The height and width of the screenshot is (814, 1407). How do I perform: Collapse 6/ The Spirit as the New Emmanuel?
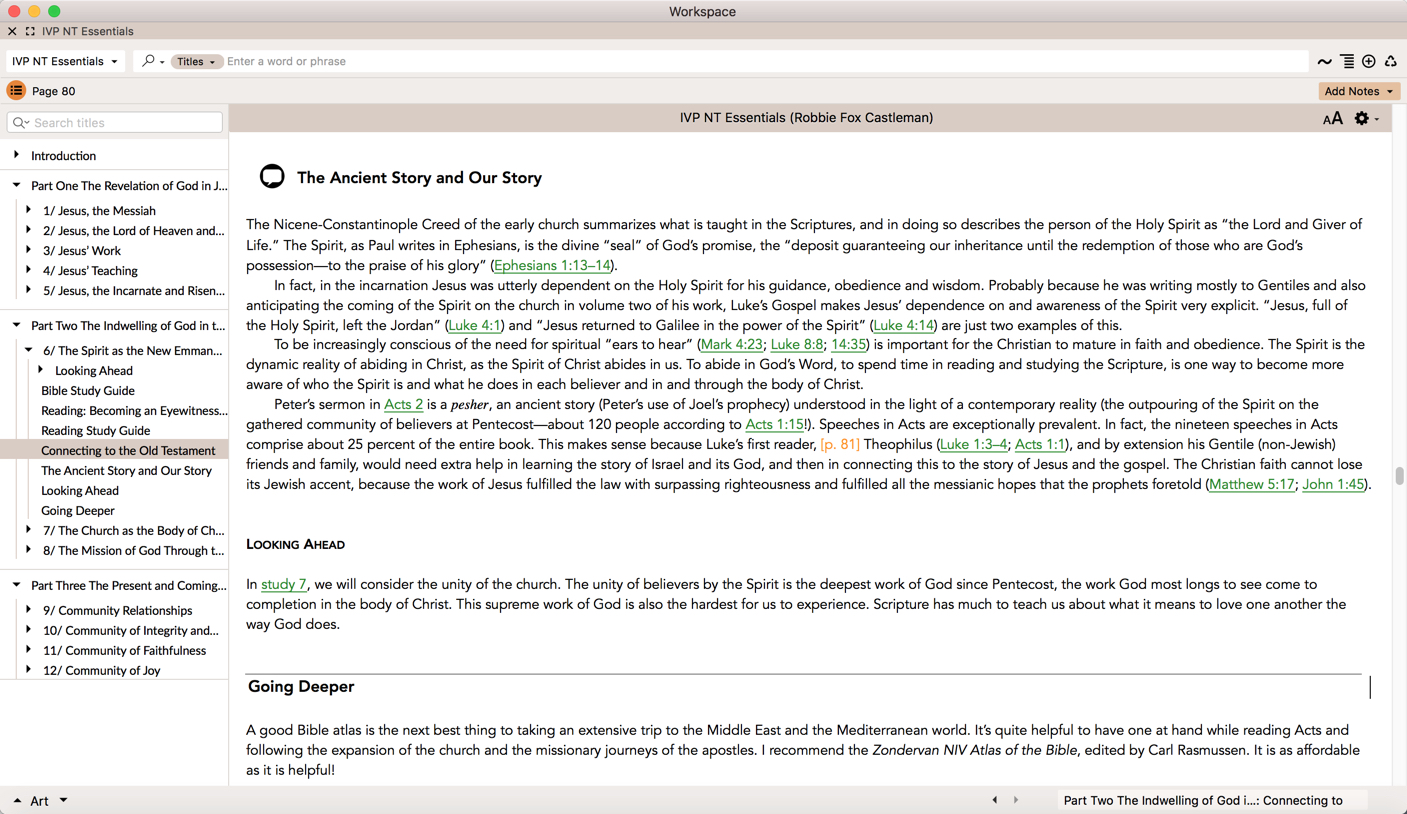pos(29,350)
